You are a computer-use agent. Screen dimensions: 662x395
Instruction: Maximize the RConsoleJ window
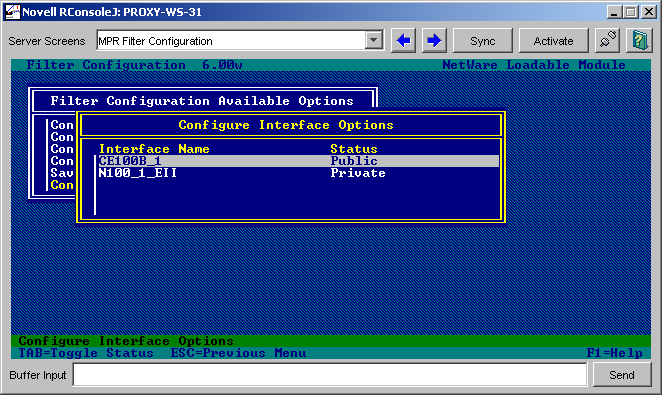tap(631, 12)
